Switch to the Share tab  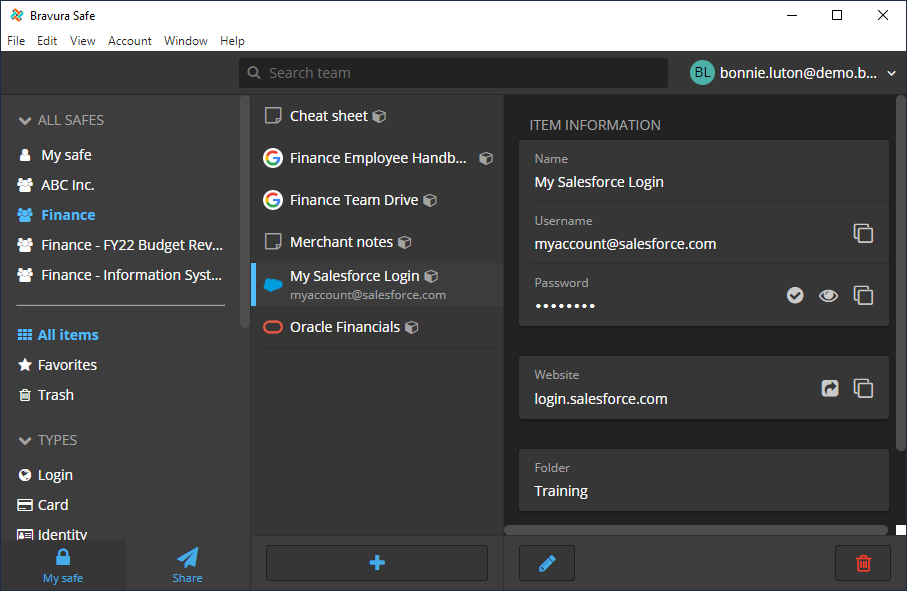click(x=187, y=563)
